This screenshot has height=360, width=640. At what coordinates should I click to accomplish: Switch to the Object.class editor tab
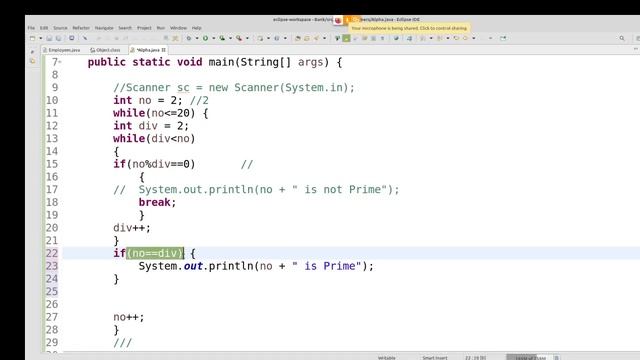point(105,50)
